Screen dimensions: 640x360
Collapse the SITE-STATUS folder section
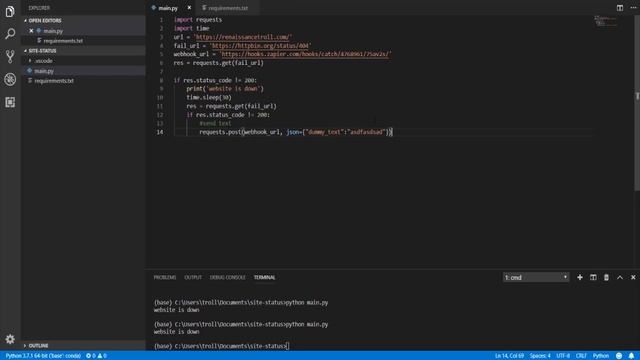point(42,51)
